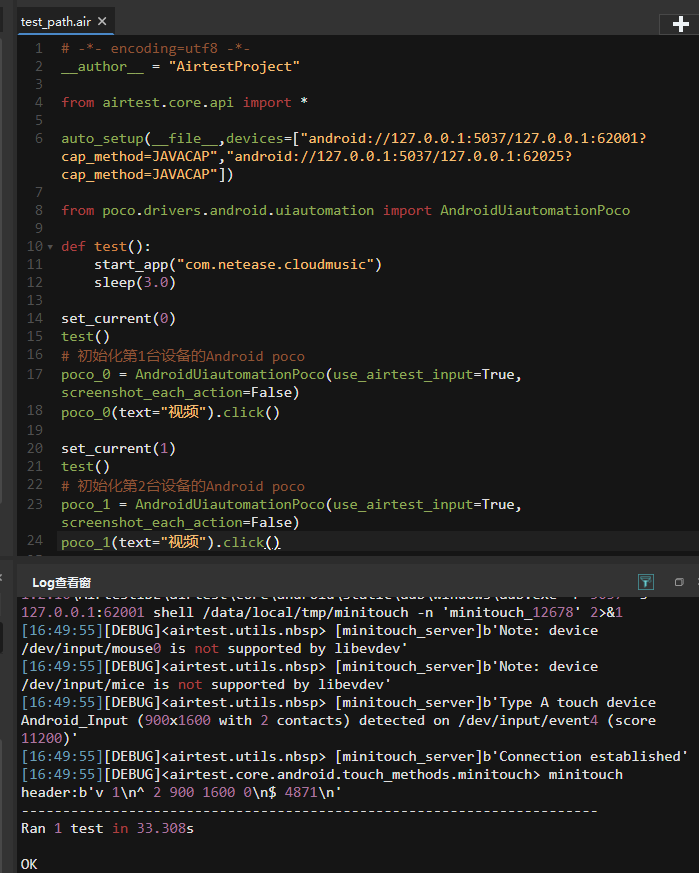The width and height of the screenshot is (699, 873).
Task: Click 'poco_1 = AndroidUiautomationPoco' assignment
Action: (x=193, y=504)
